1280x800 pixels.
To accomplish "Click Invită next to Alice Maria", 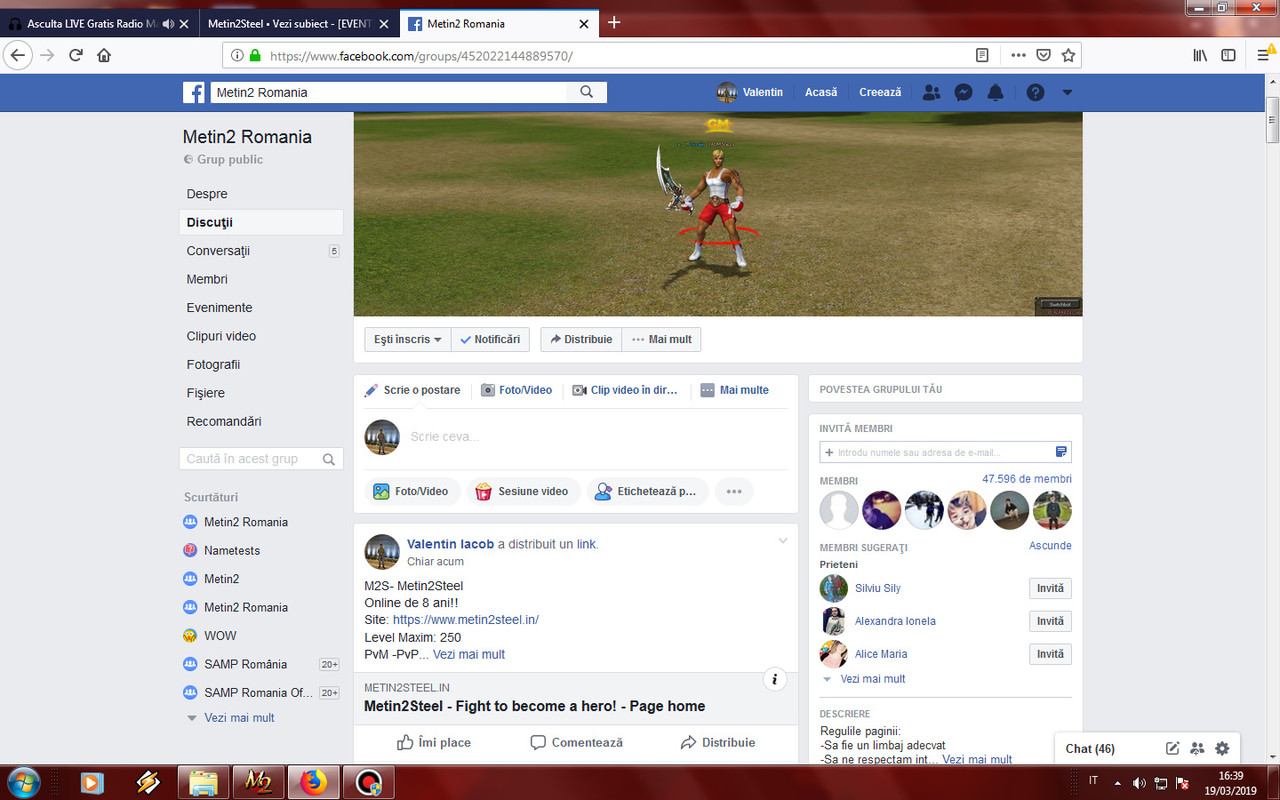I will pyautogui.click(x=1050, y=653).
